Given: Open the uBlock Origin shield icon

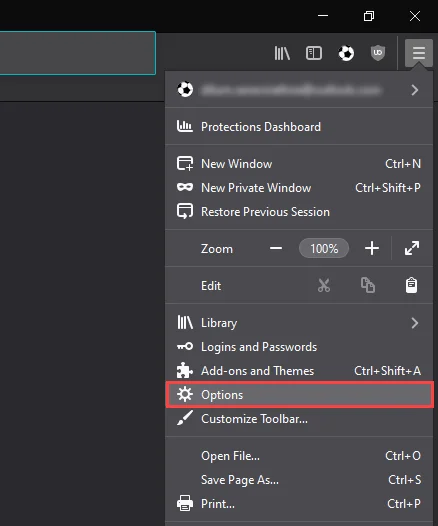Looking at the screenshot, I should 378,53.
